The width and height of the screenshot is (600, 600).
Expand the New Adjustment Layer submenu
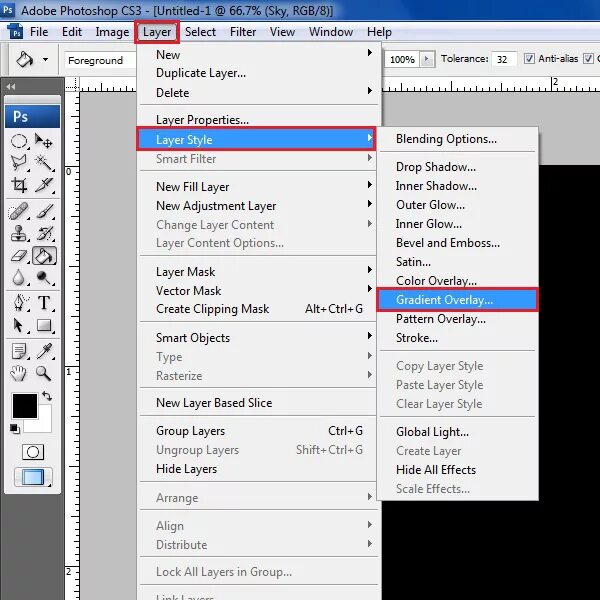click(259, 206)
